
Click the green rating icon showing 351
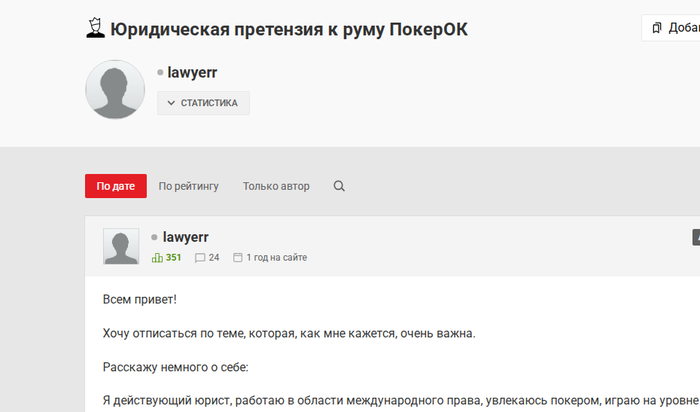[x=157, y=258]
